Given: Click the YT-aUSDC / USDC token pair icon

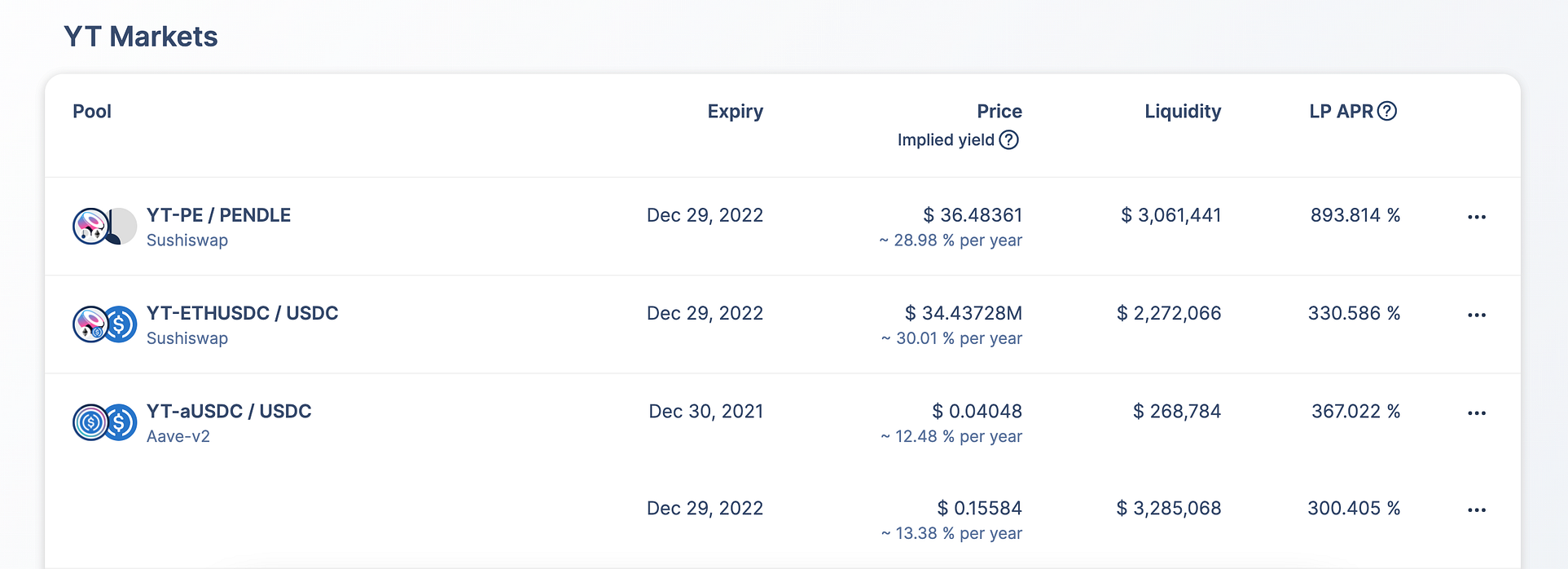Looking at the screenshot, I should (x=104, y=422).
